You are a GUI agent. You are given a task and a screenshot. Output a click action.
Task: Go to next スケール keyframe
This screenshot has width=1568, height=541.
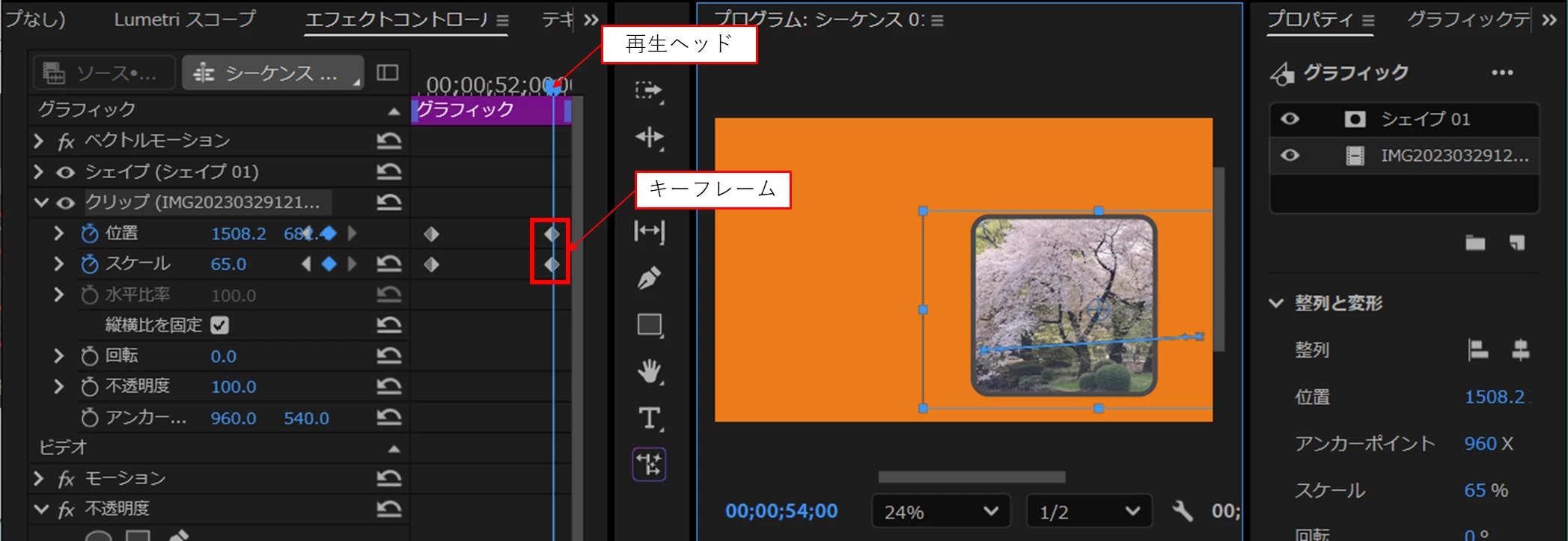click(x=352, y=263)
